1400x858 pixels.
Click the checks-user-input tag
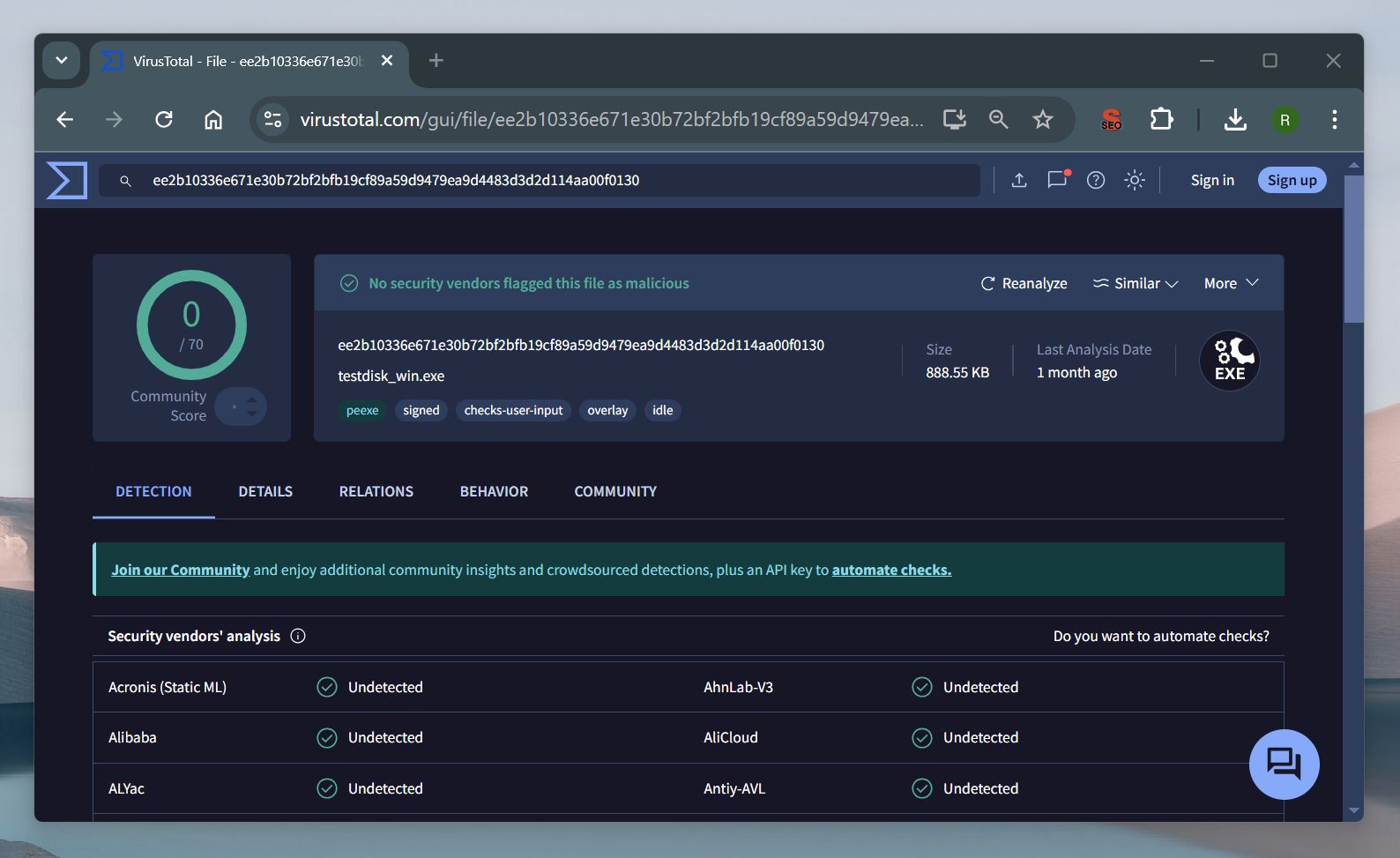pyautogui.click(x=513, y=410)
